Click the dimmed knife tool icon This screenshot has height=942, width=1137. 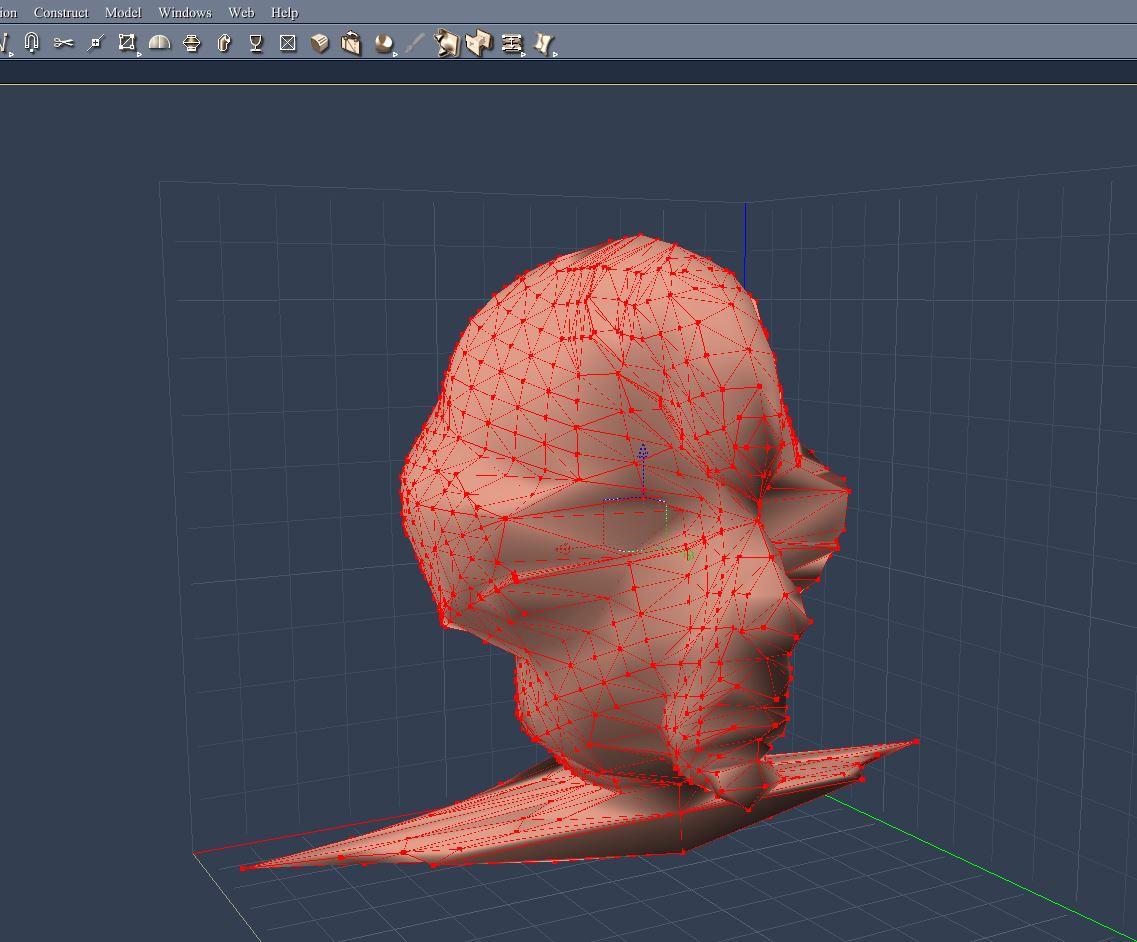[415, 44]
